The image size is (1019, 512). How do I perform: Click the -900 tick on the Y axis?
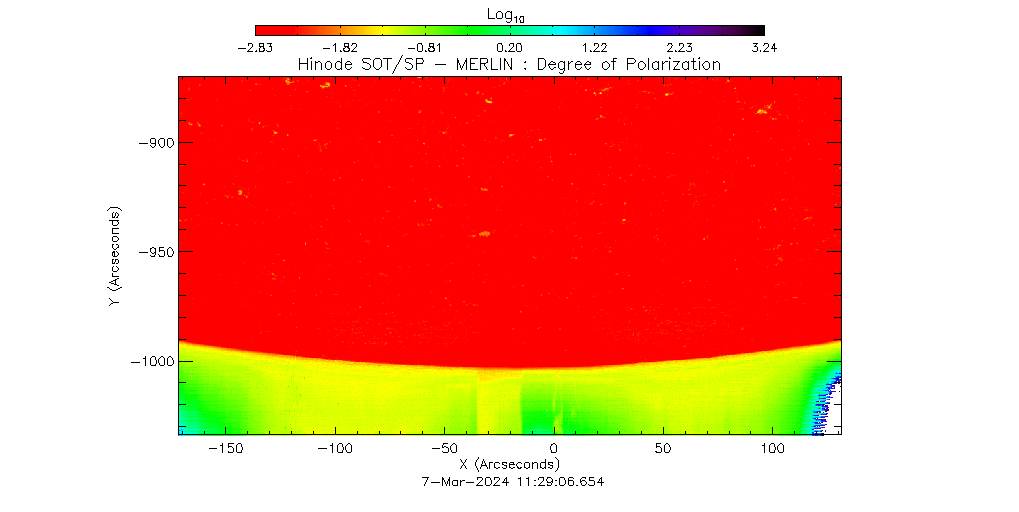[156, 142]
